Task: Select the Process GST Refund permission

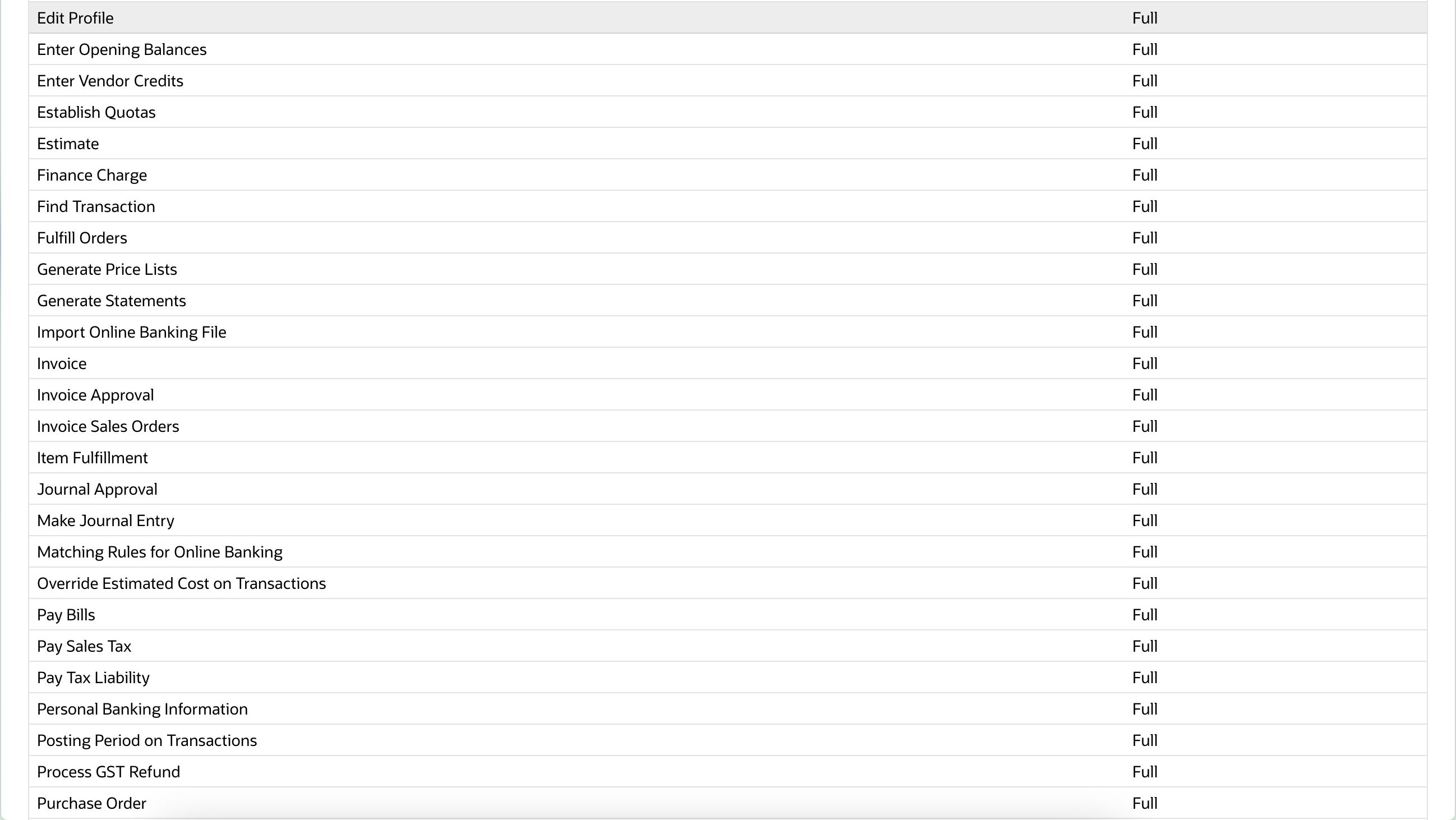Action: 108,772
